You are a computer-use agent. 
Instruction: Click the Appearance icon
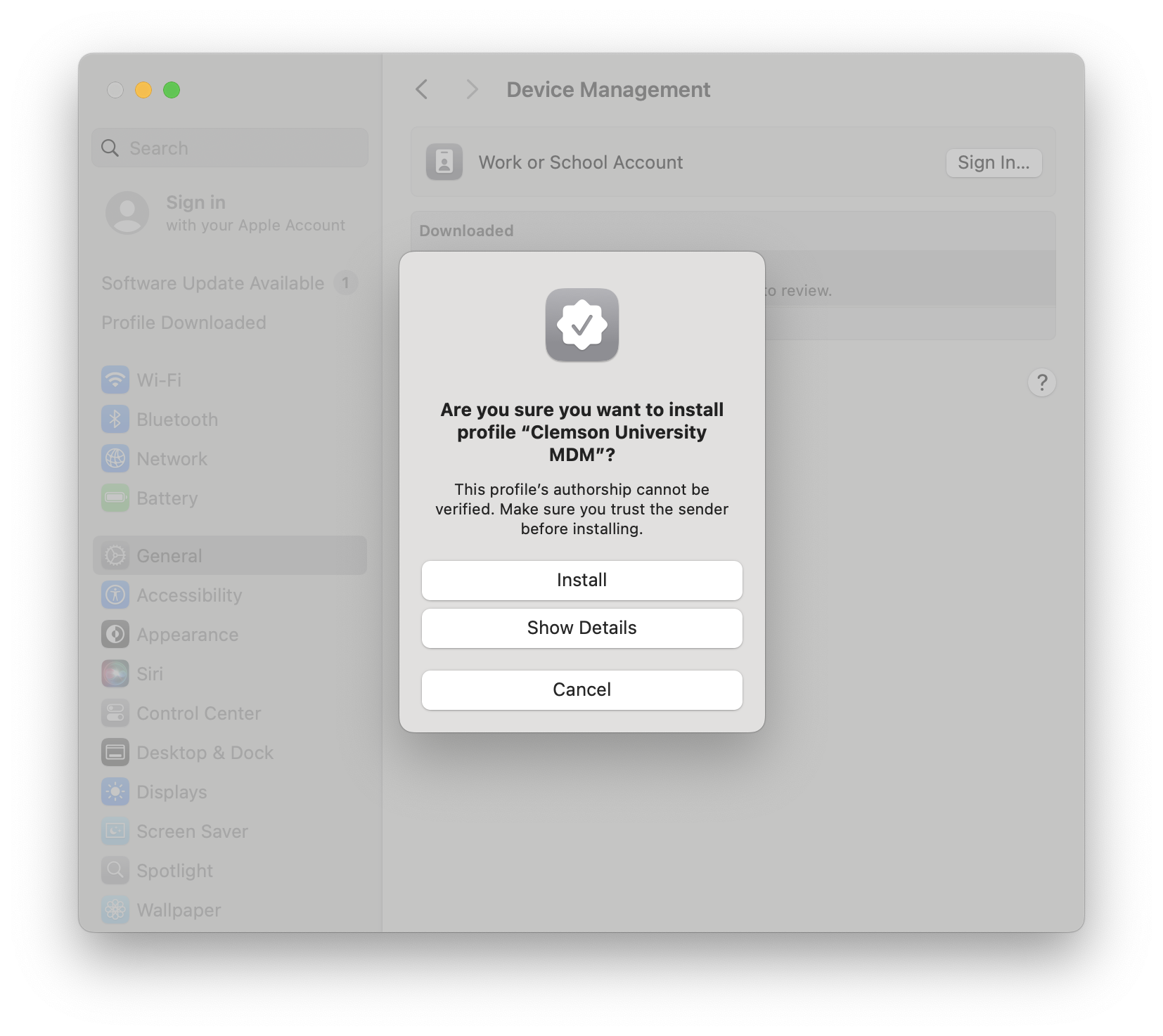(x=115, y=635)
